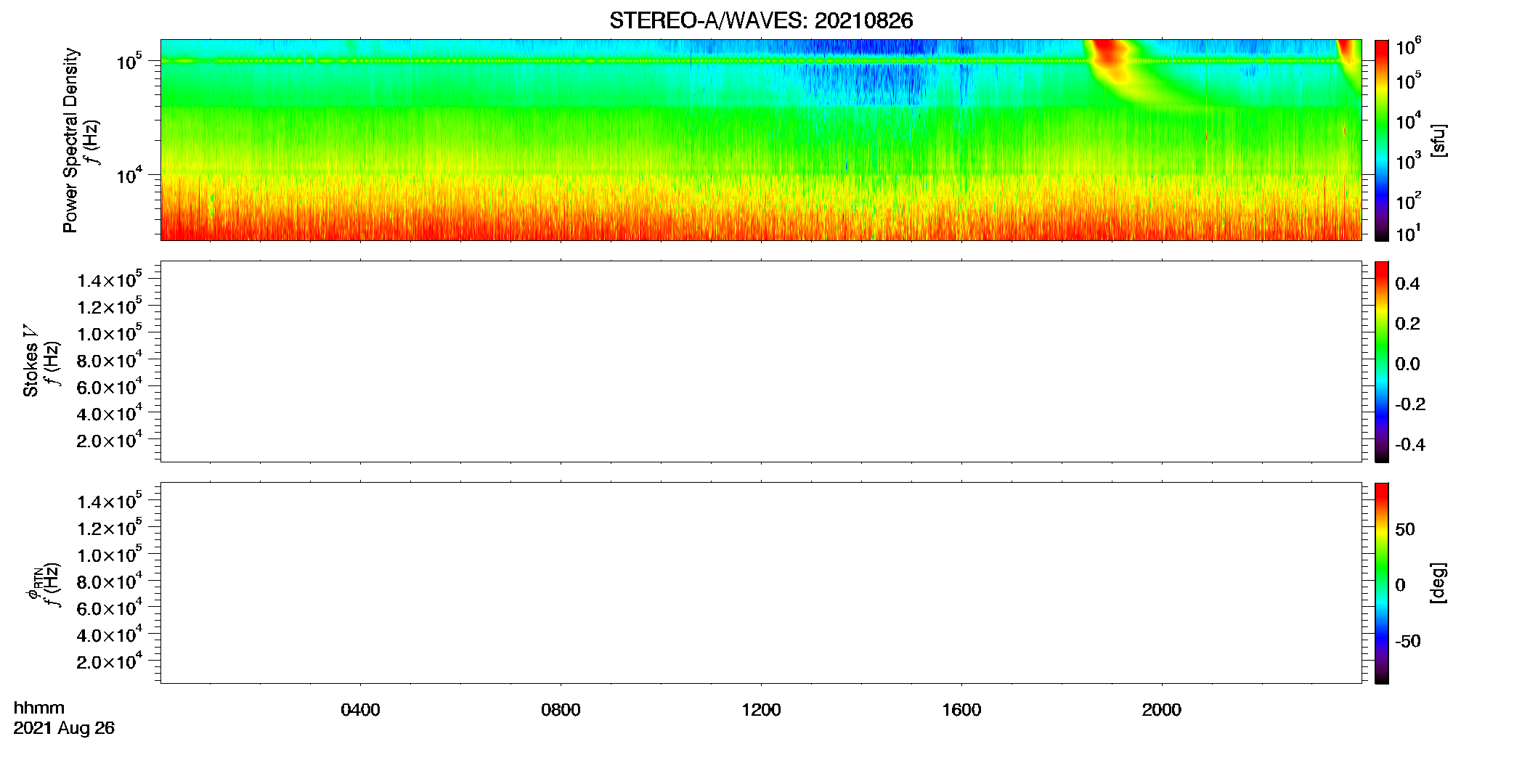Click the Stokes V axis label
Screen dimensions: 1522x784
[30, 361]
